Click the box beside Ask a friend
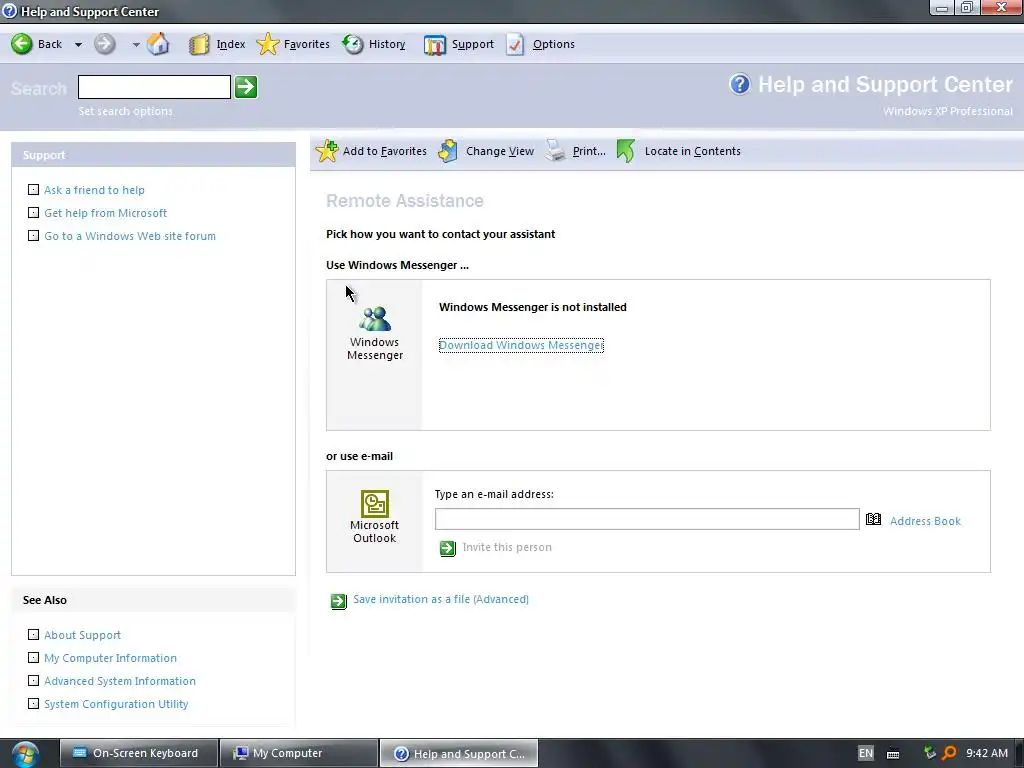Screen dimensions: 1024x768 [x=33, y=189]
